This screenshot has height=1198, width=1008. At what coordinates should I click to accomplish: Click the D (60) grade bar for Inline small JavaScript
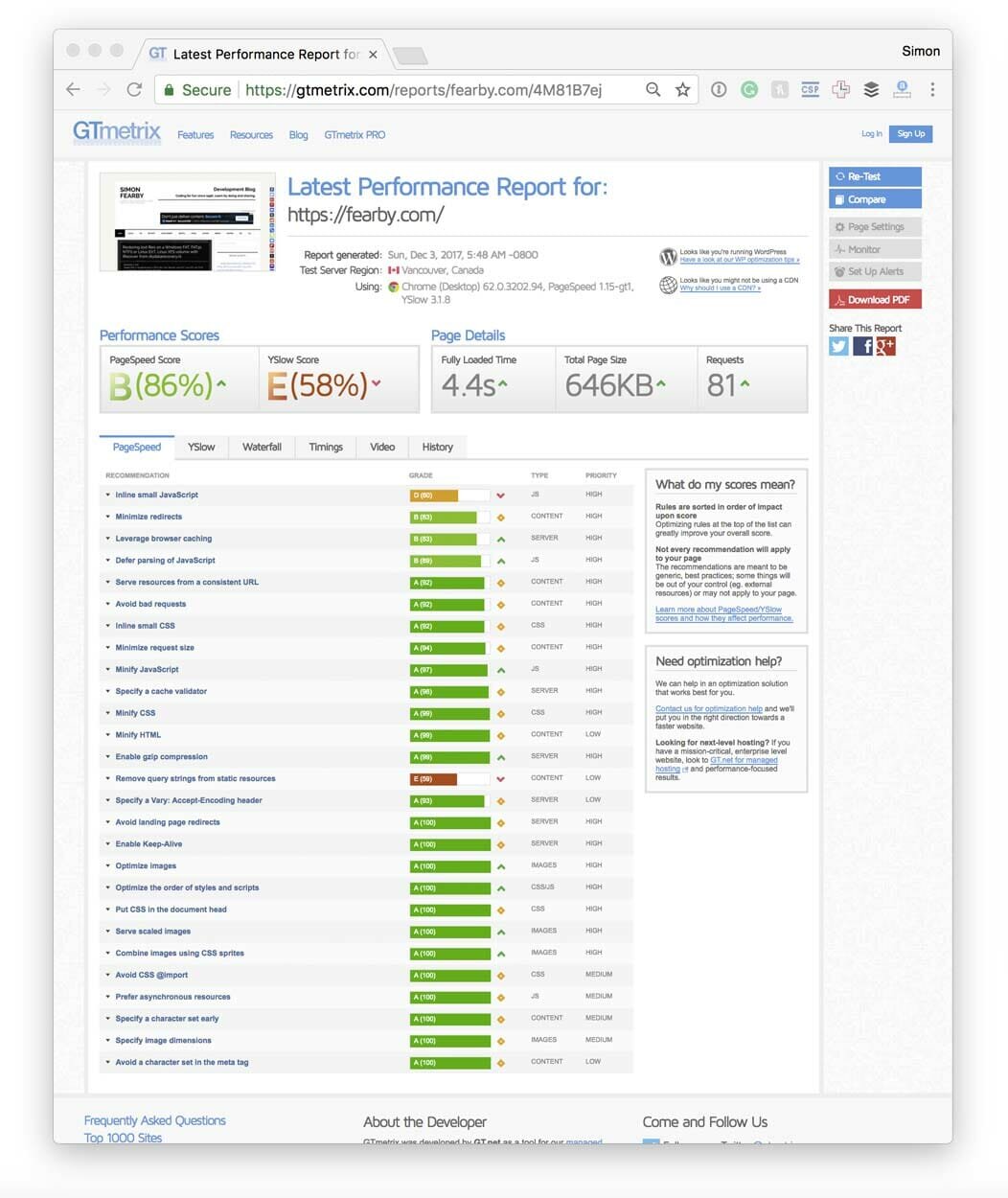coord(449,495)
